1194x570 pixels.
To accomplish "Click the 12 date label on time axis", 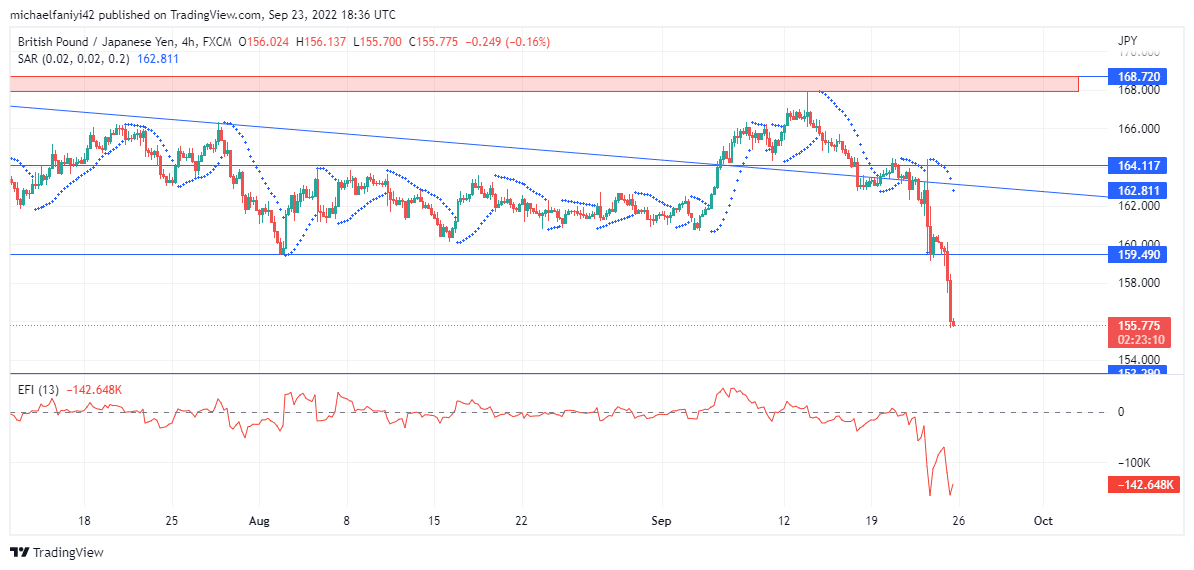I will pos(784,521).
